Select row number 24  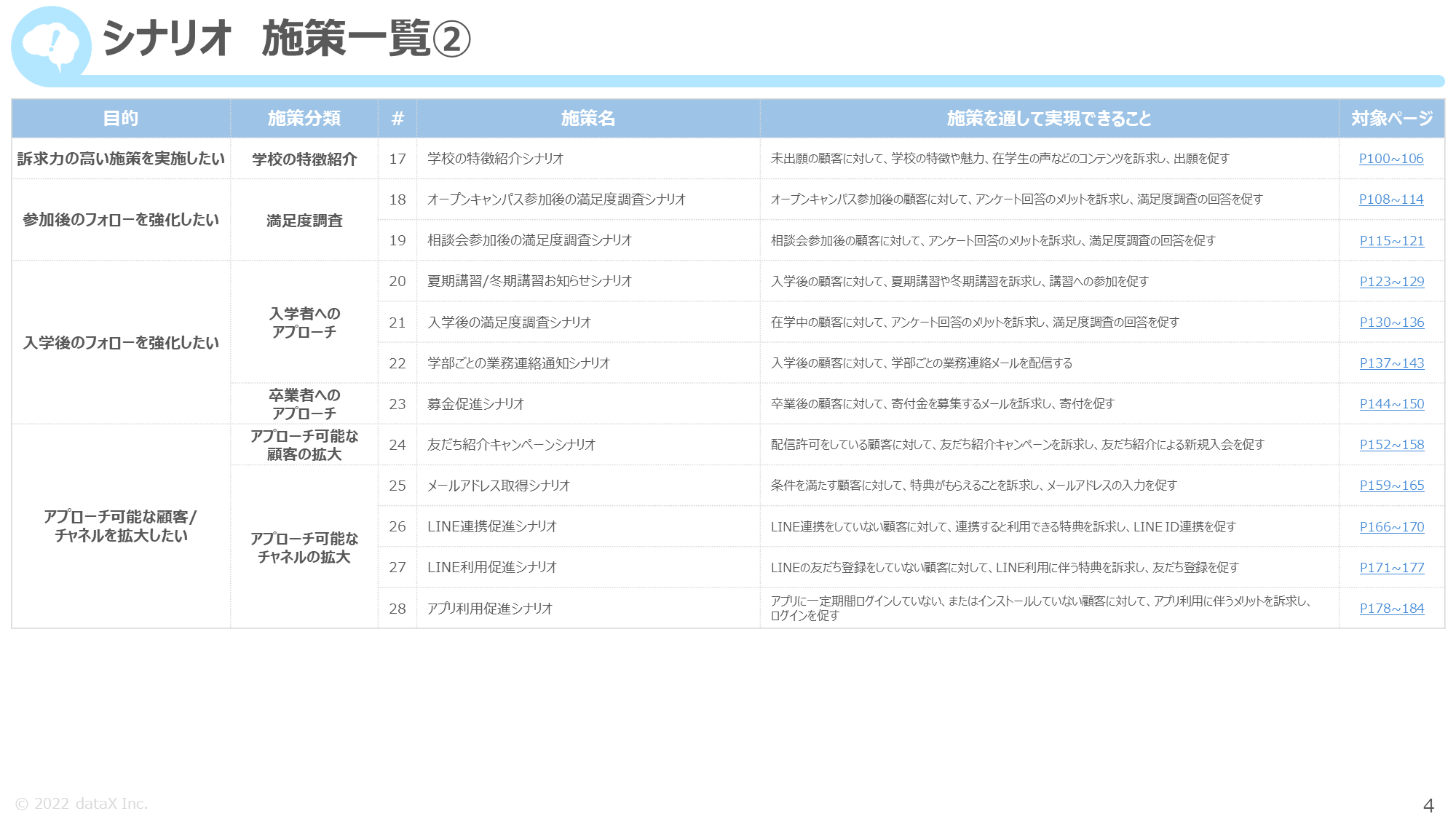point(397,445)
